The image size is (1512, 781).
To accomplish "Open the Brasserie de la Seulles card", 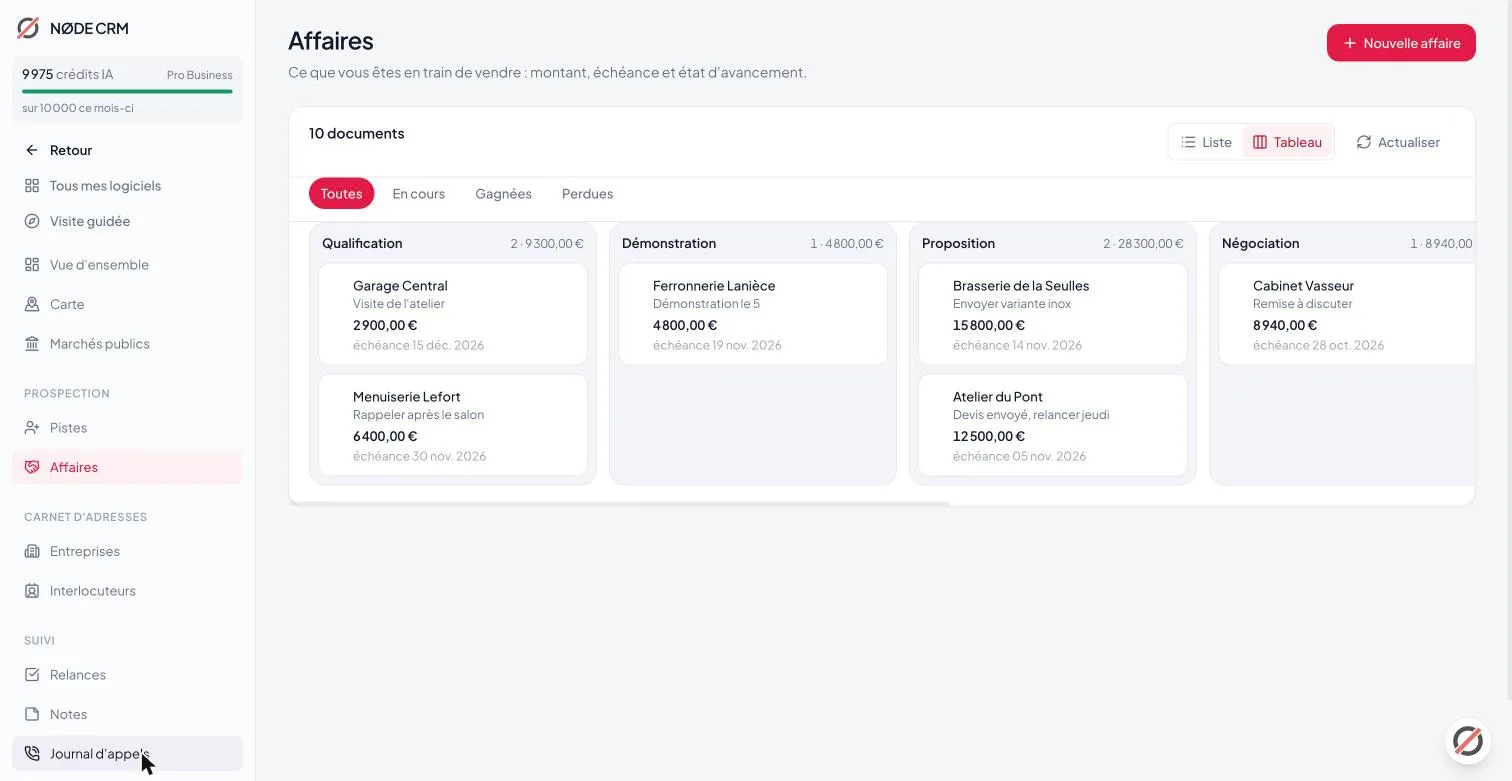I will coord(1053,314).
